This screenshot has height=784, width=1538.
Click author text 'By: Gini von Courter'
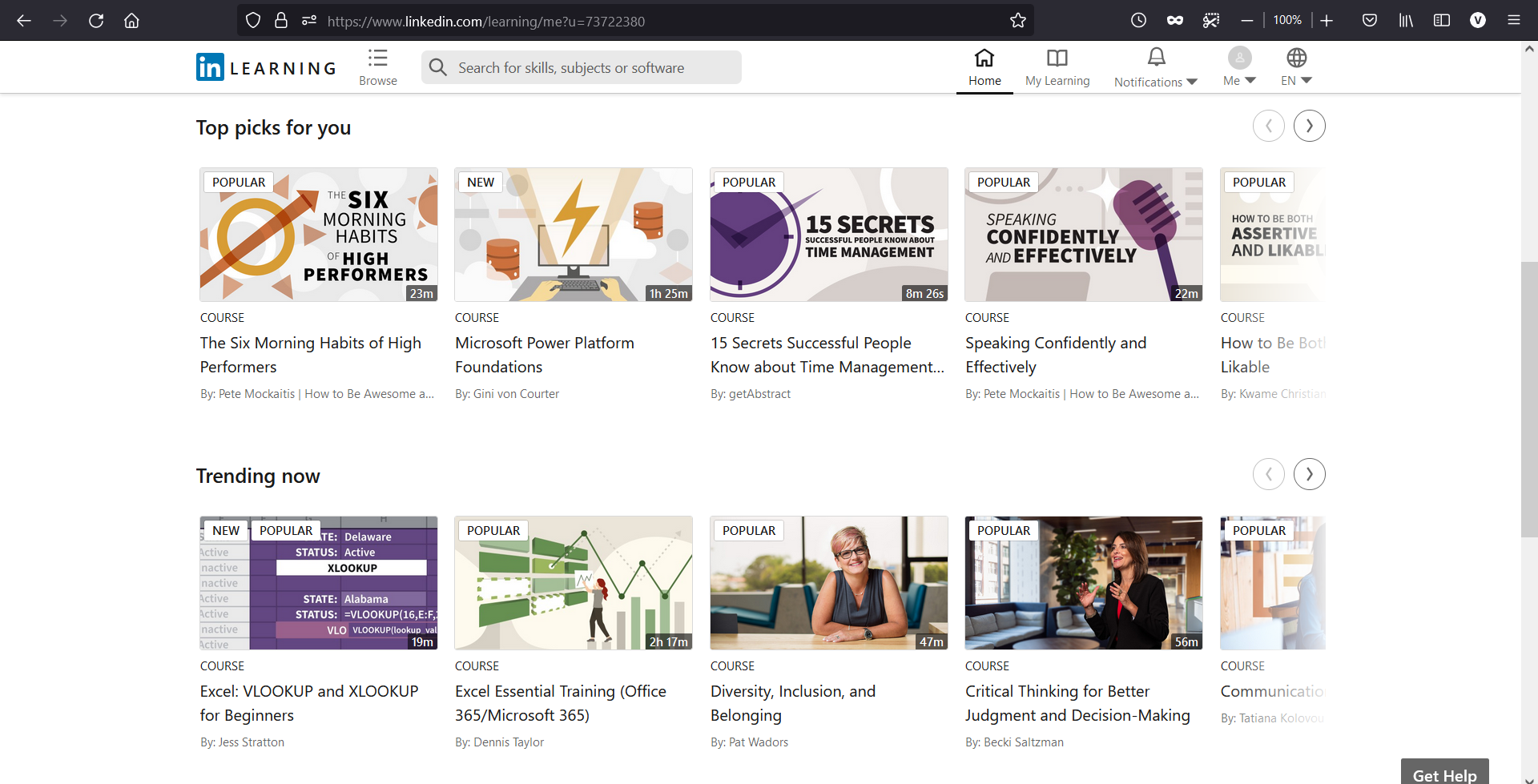[x=507, y=394]
